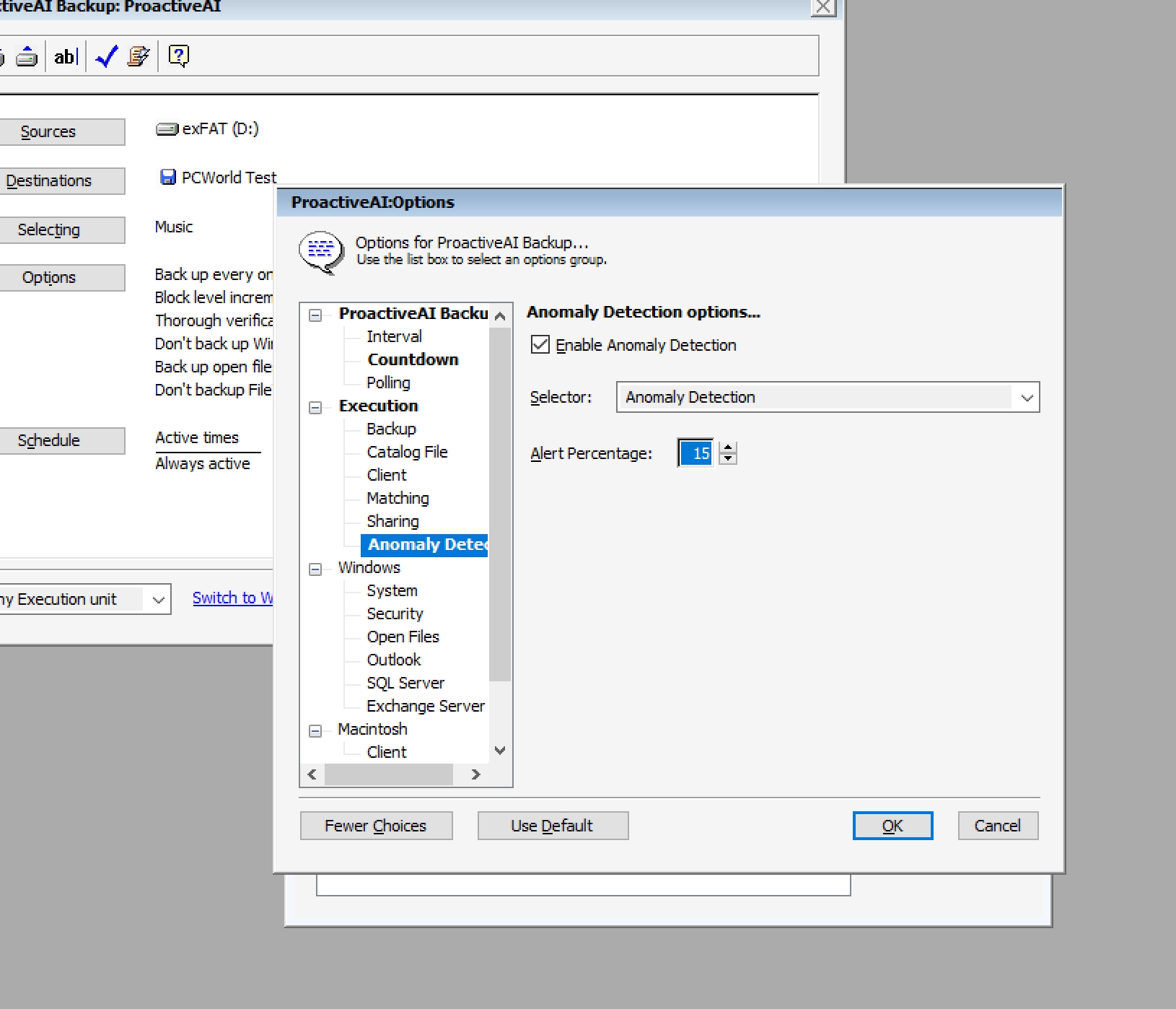Select the Countdown tree item
The width and height of the screenshot is (1176, 1009).
[x=413, y=359]
